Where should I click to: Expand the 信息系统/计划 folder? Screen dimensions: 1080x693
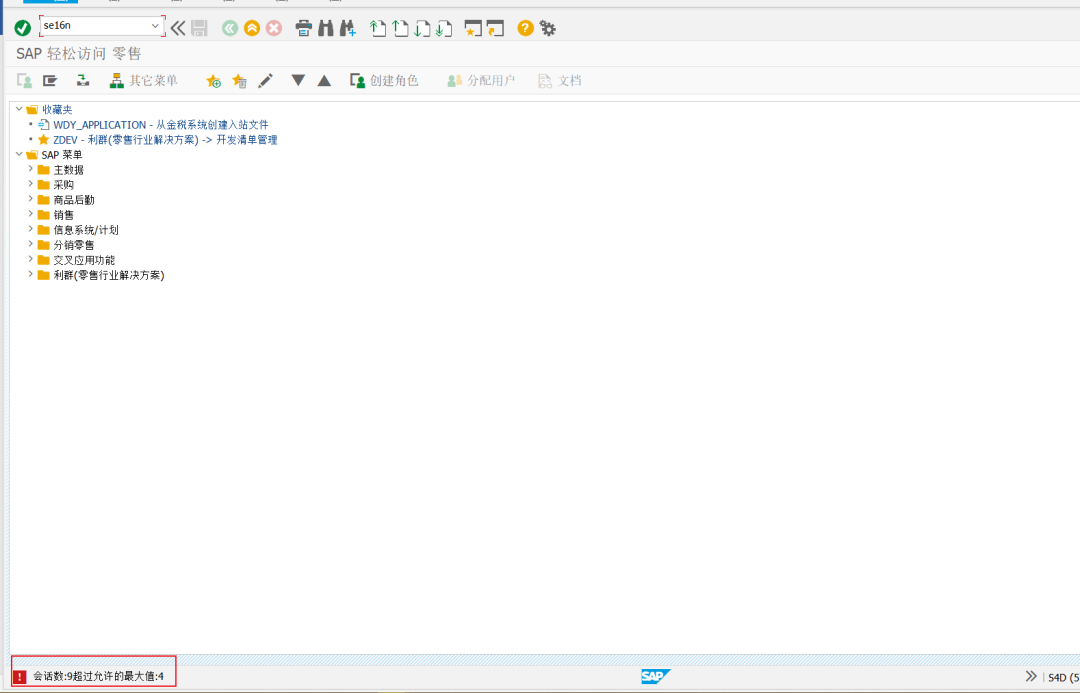[30, 229]
